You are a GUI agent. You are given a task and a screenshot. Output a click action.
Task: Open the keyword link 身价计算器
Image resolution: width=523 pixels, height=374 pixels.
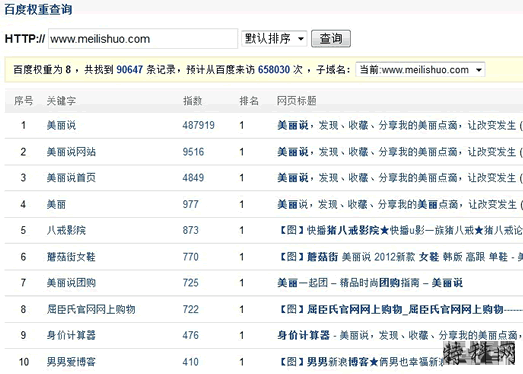point(71,335)
